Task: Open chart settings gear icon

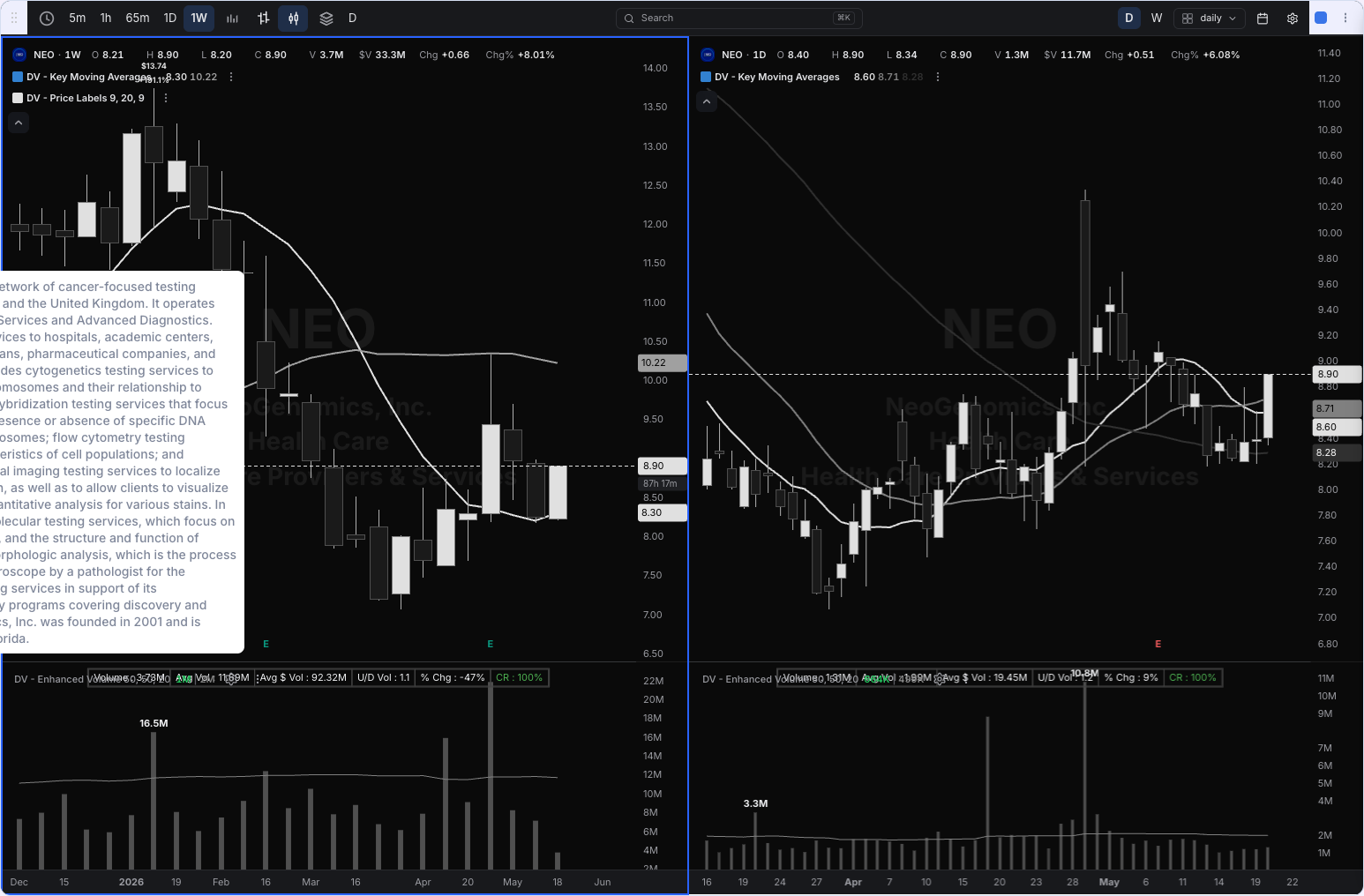Action: [x=1293, y=18]
